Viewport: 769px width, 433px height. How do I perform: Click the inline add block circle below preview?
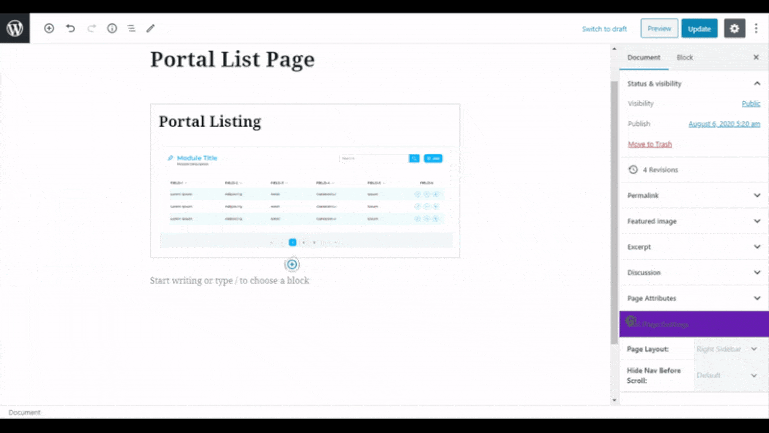pyautogui.click(x=292, y=265)
